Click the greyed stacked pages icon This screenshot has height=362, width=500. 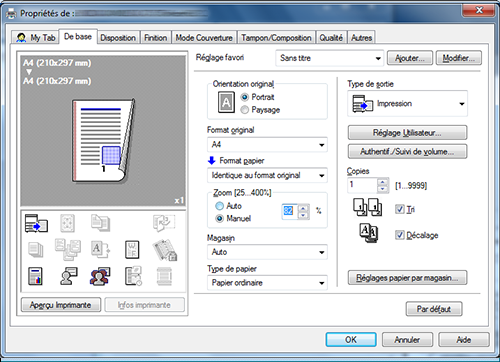coord(36,250)
